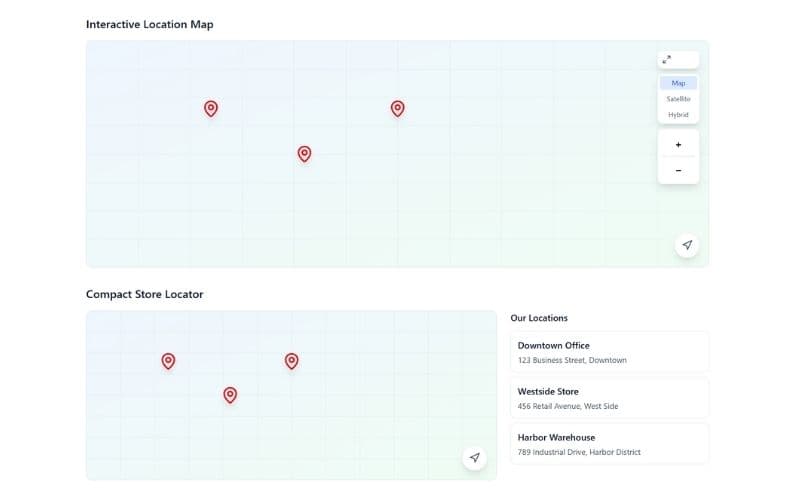Zoom in with the plus button
Viewport: 800px width, 500px height.
coord(678,145)
